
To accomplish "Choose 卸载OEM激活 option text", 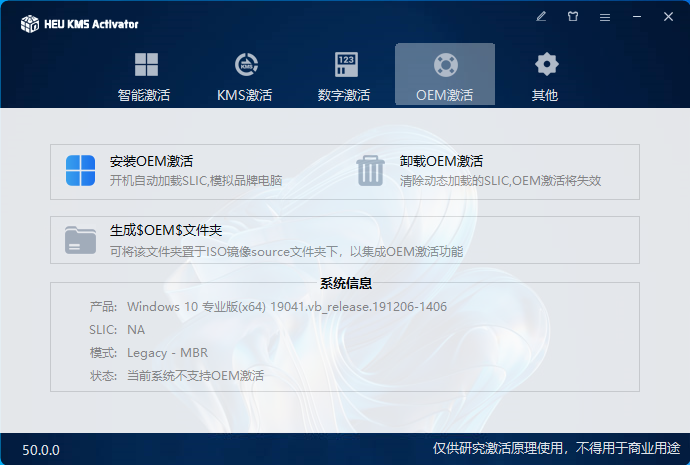I will click(x=441, y=161).
